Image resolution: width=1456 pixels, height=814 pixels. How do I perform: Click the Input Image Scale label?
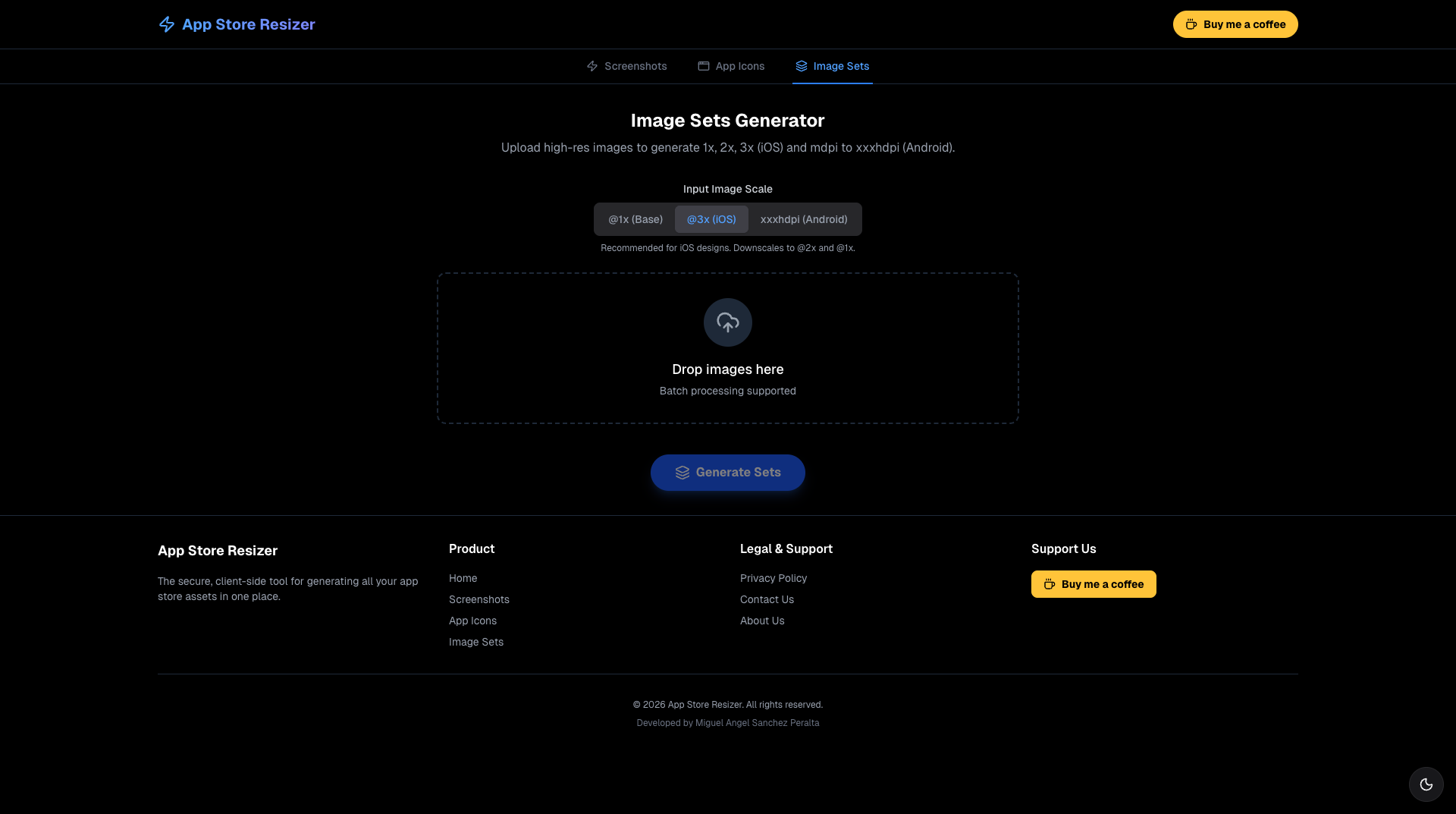[728, 189]
